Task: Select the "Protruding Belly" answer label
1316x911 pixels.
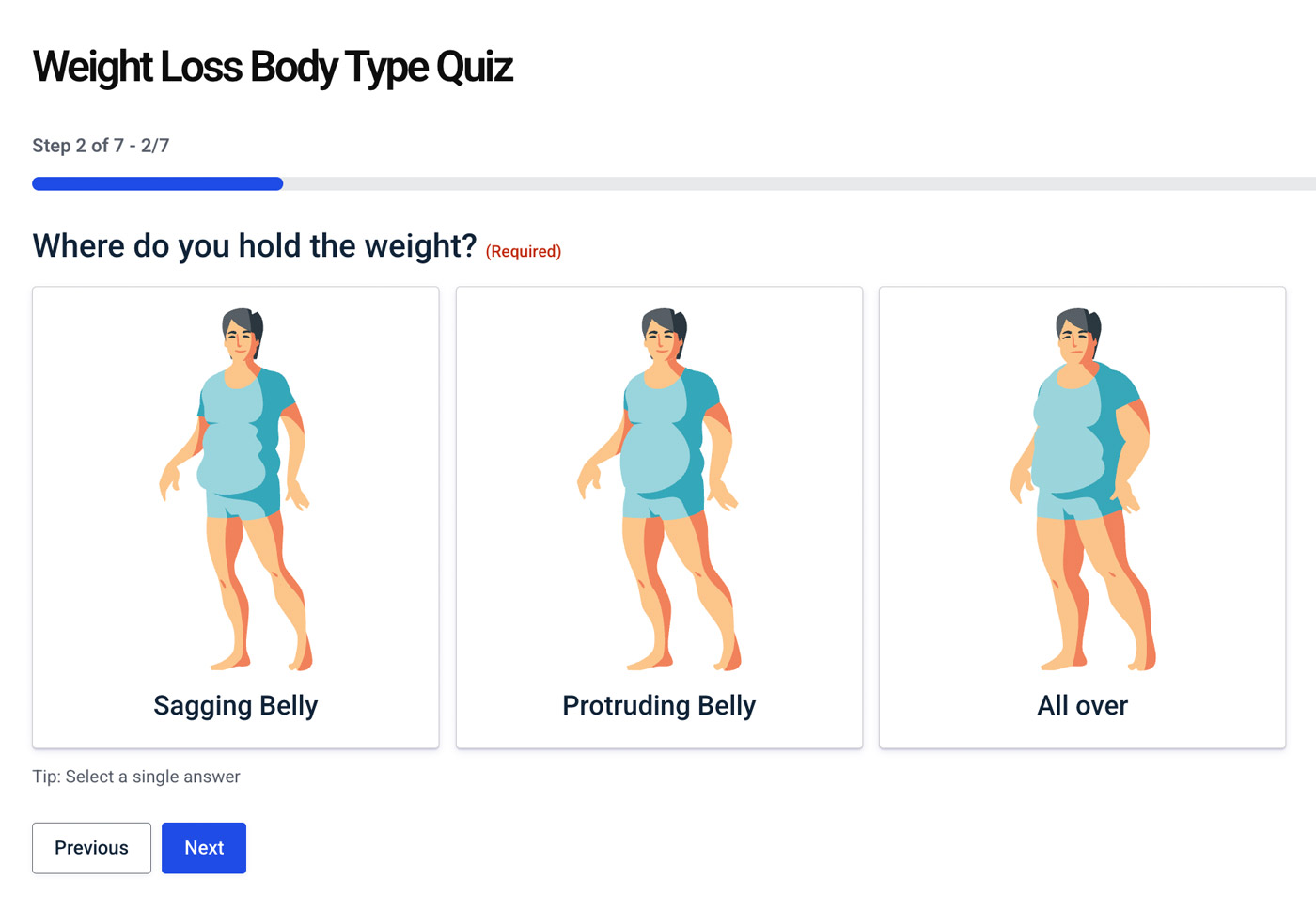Action: pos(659,705)
